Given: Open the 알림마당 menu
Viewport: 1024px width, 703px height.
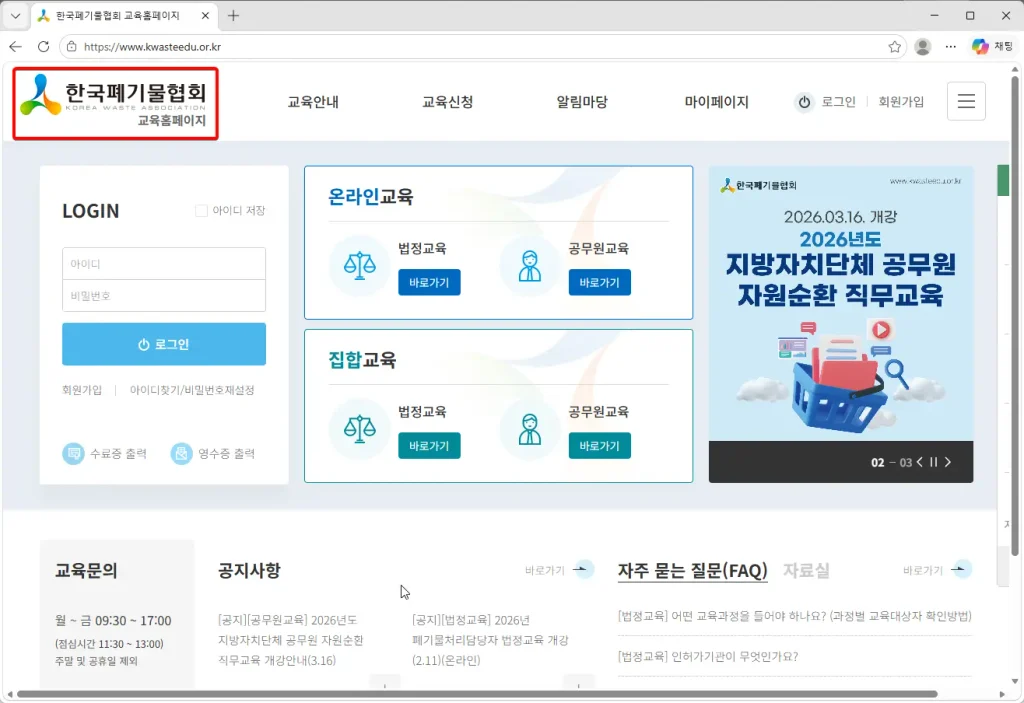Looking at the screenshot, I should click(583, 102).
